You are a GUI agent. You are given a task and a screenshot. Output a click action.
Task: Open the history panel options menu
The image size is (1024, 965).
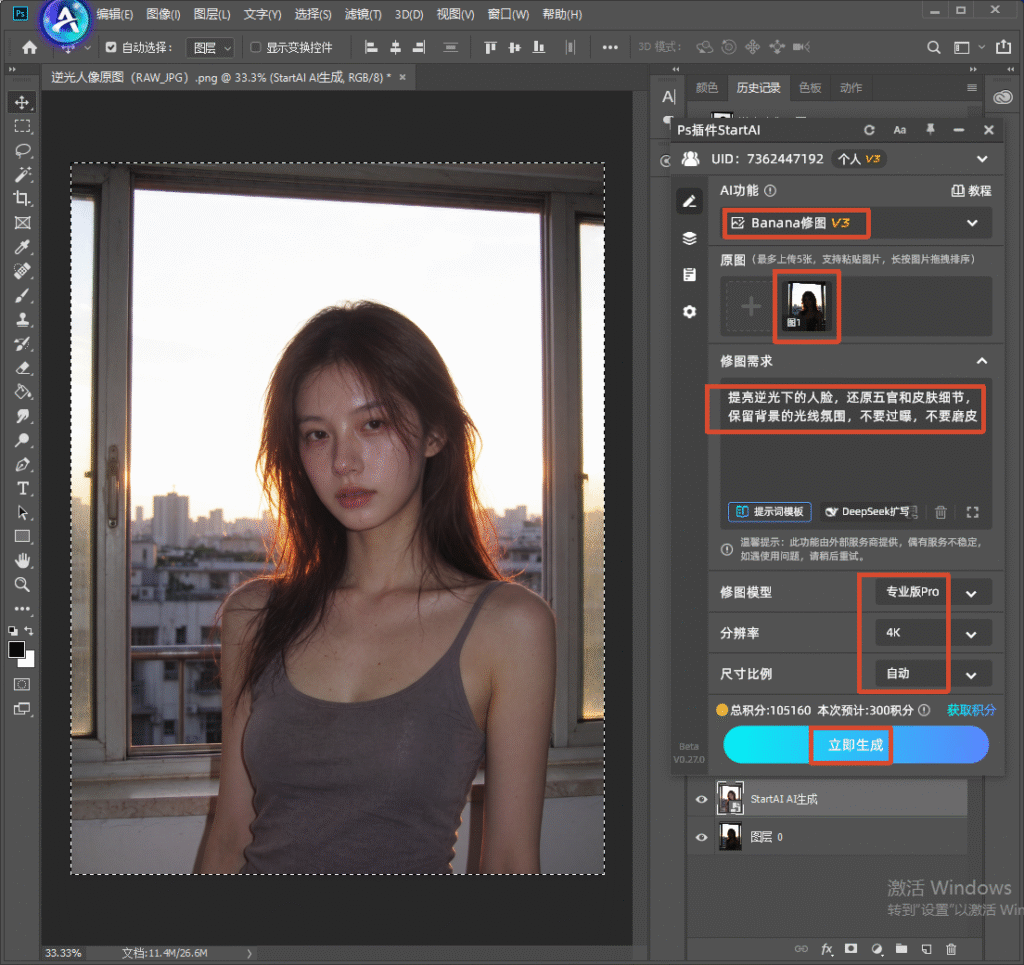pyautogui.click(x=972, y=87)
